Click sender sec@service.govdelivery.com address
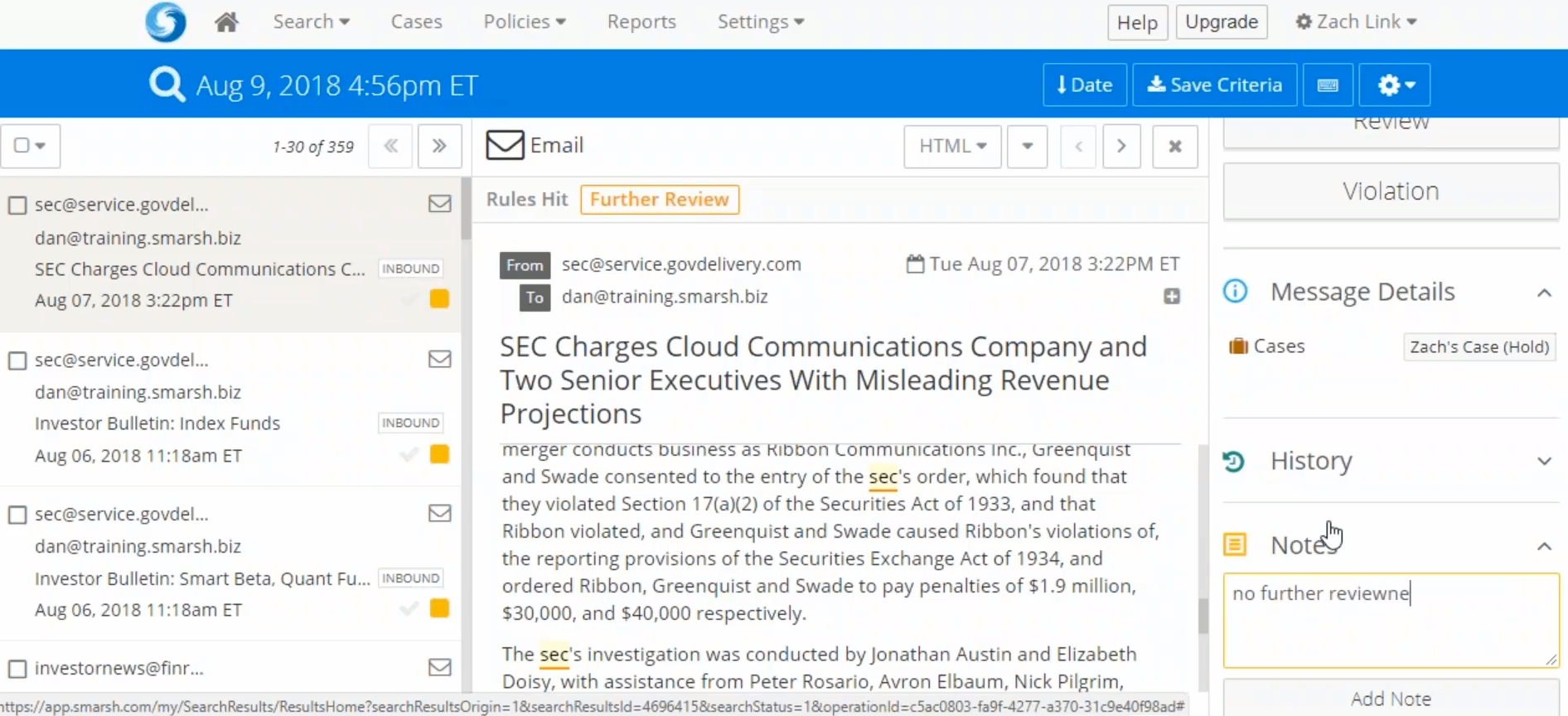Screen dimensions: 1568x716 pyautogui.click(x=681, y=264)
